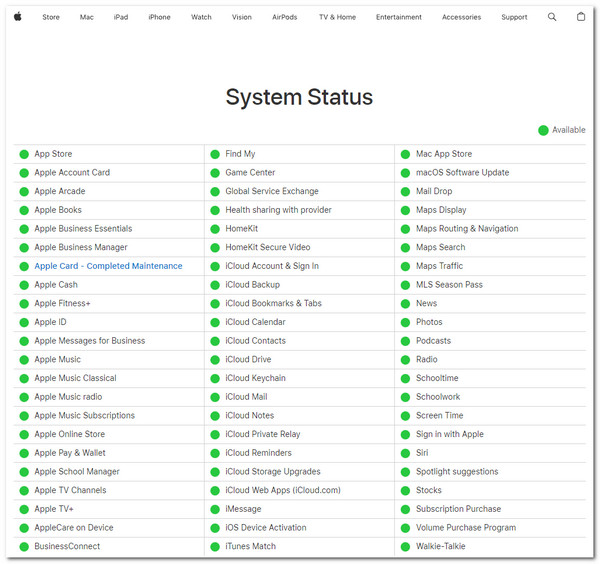The height and width of the screenshot is (564, 600).
Task: Click green dot beside Apple ID
Action: 24,323
